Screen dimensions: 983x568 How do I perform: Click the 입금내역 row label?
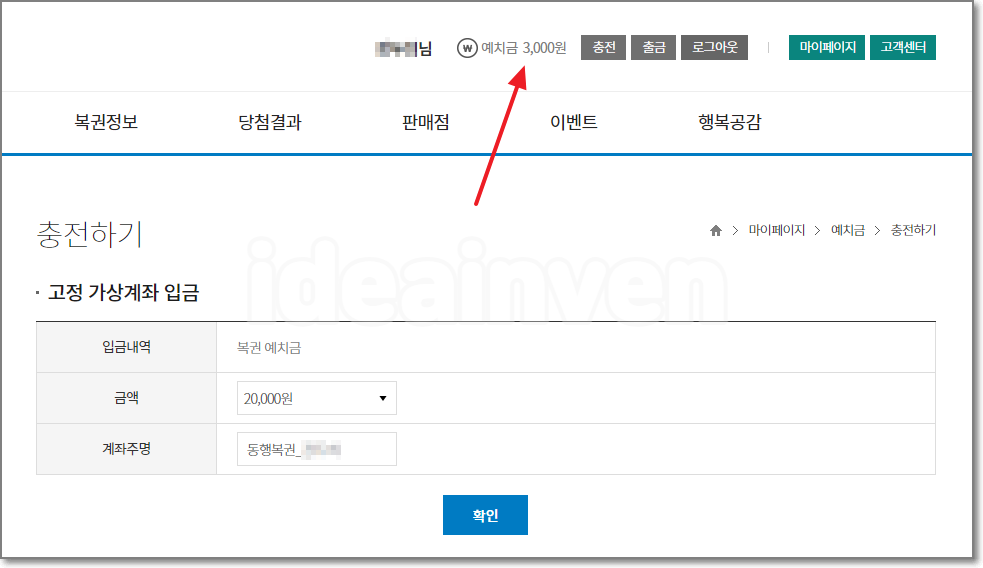[127, 347]
